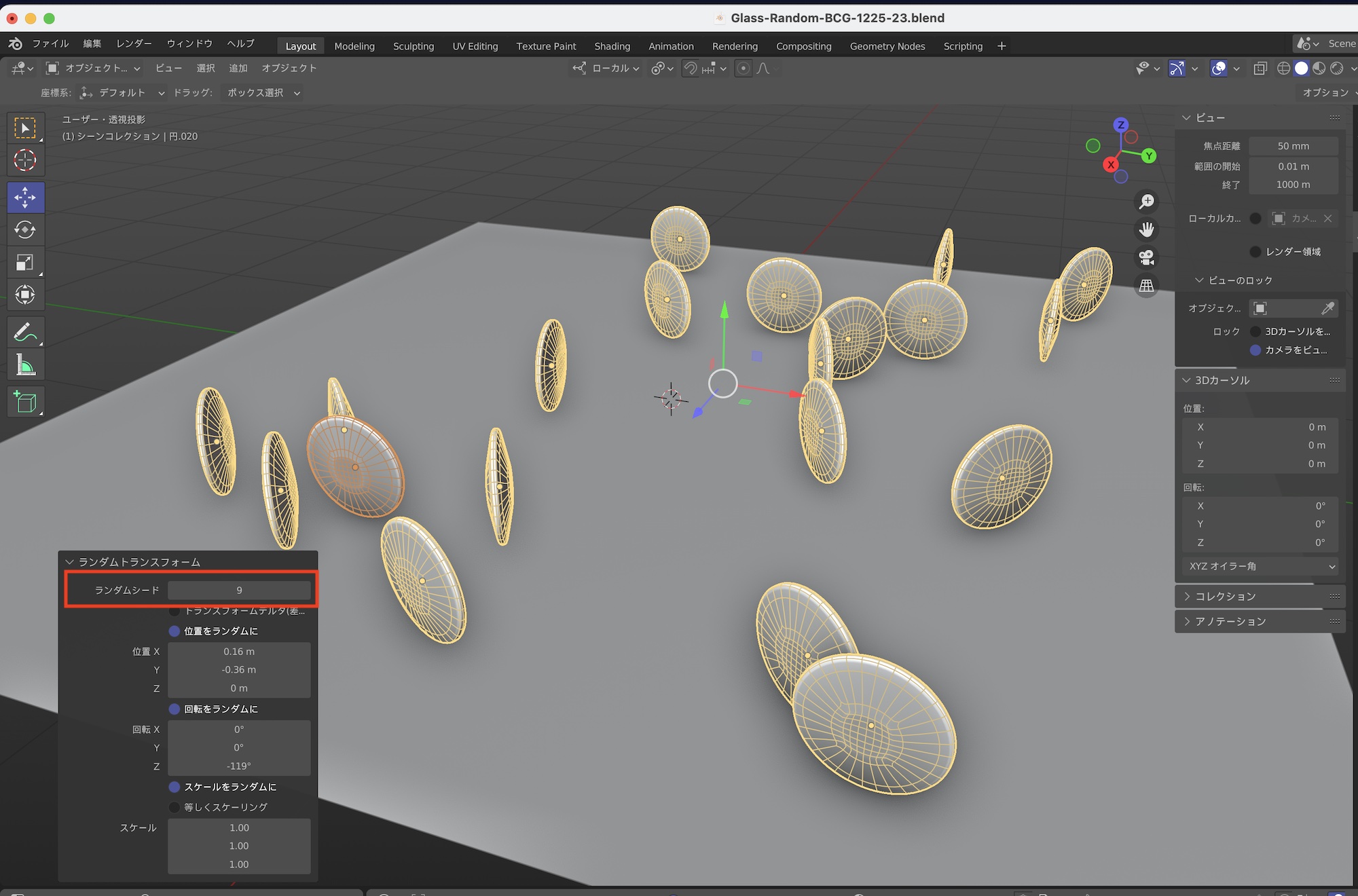Click the ランダムシード value slider field

pyautogui.click(x=239, y=590)
